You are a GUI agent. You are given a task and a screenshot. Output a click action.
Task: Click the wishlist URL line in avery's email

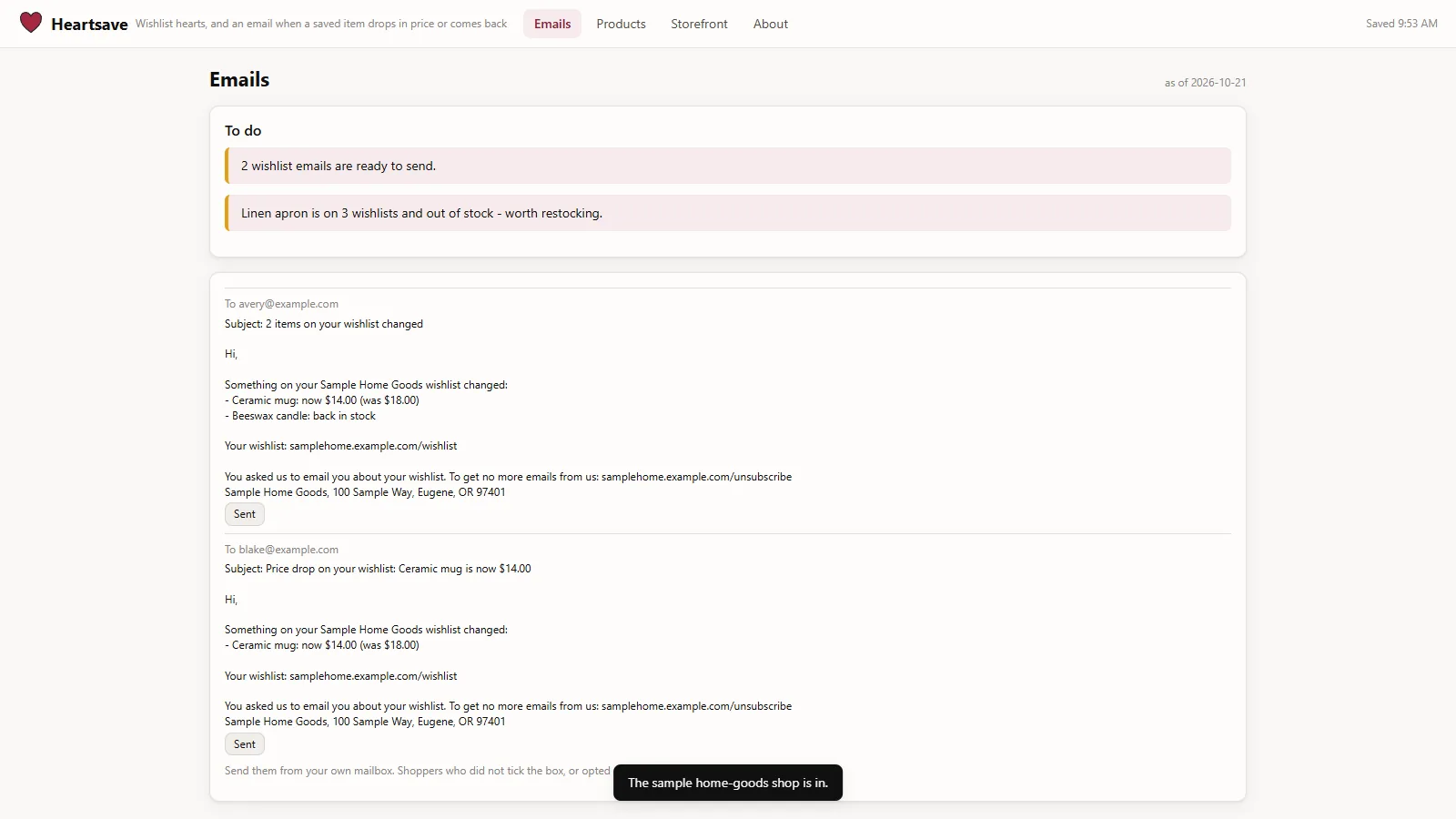(340, 446)
